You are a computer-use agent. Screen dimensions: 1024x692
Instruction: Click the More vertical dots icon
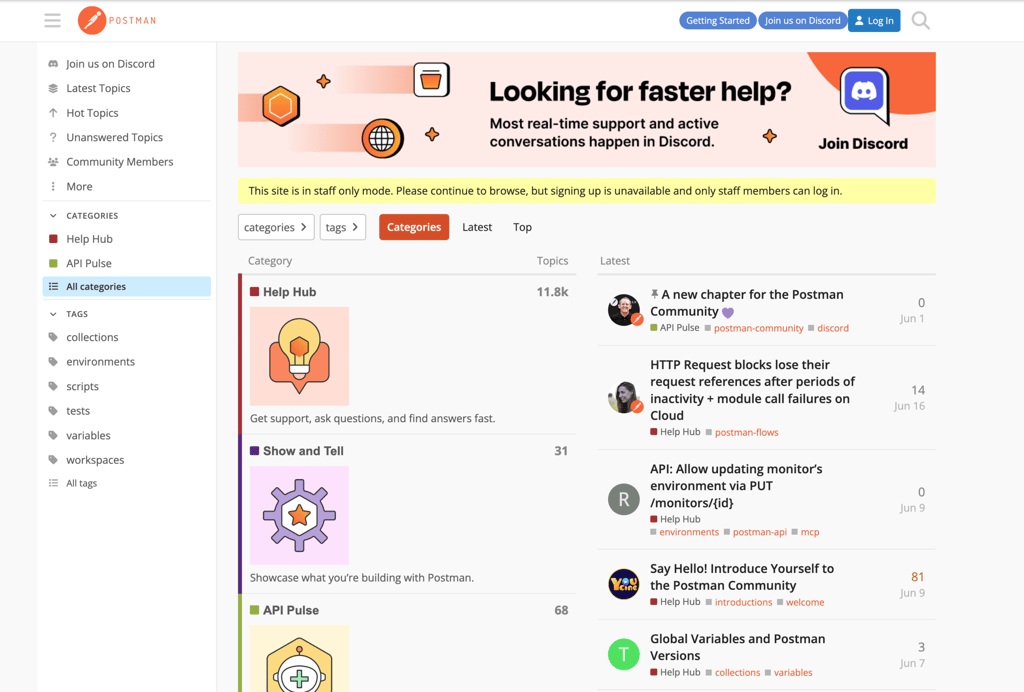54,187
